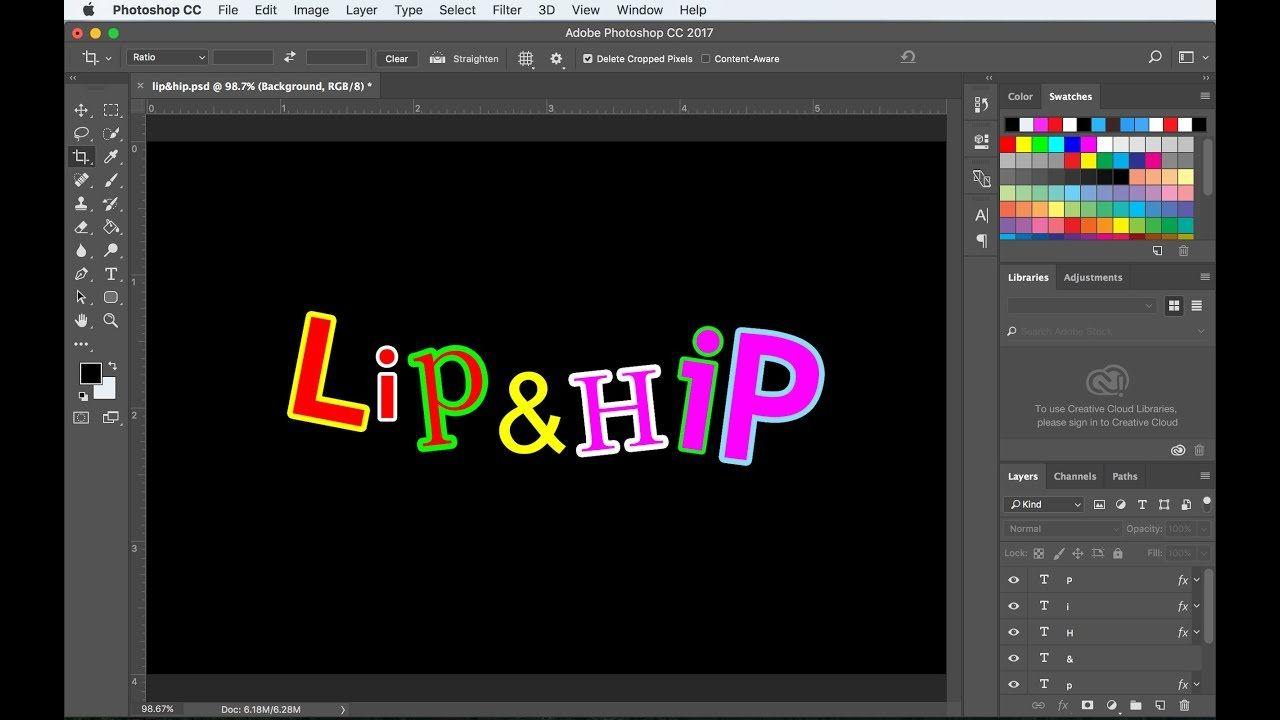Open the Layers panel menu
Image resolution: width=1280 pixels, height=720 pixels.
click(1205, 476)
